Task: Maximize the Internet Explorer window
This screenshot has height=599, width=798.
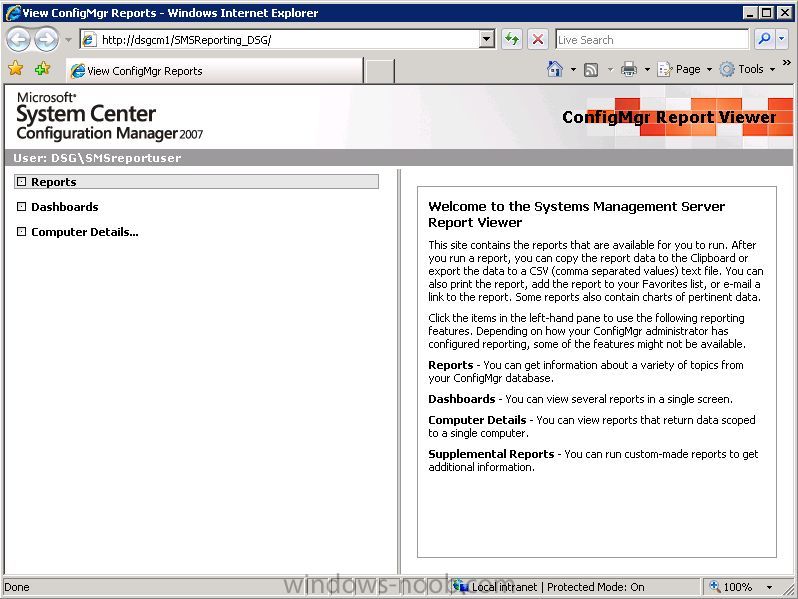Action: click(766, 13)
